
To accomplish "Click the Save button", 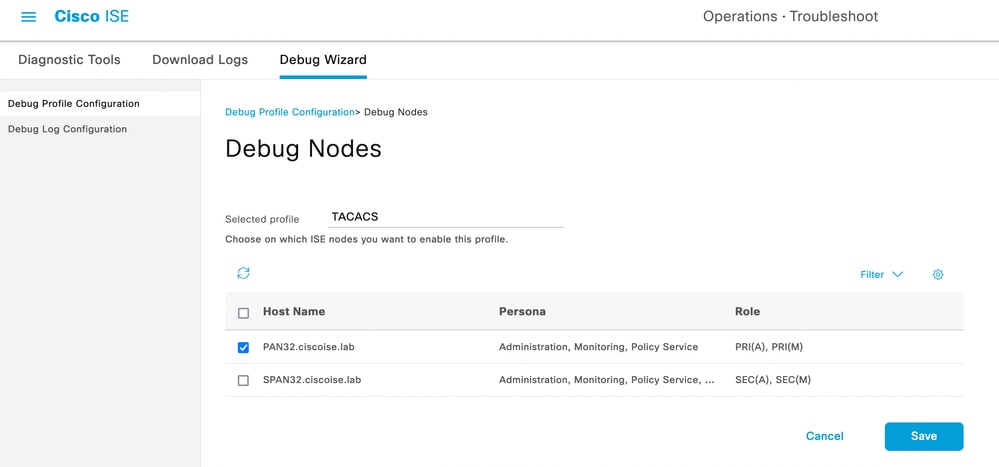I will (924, 436).
